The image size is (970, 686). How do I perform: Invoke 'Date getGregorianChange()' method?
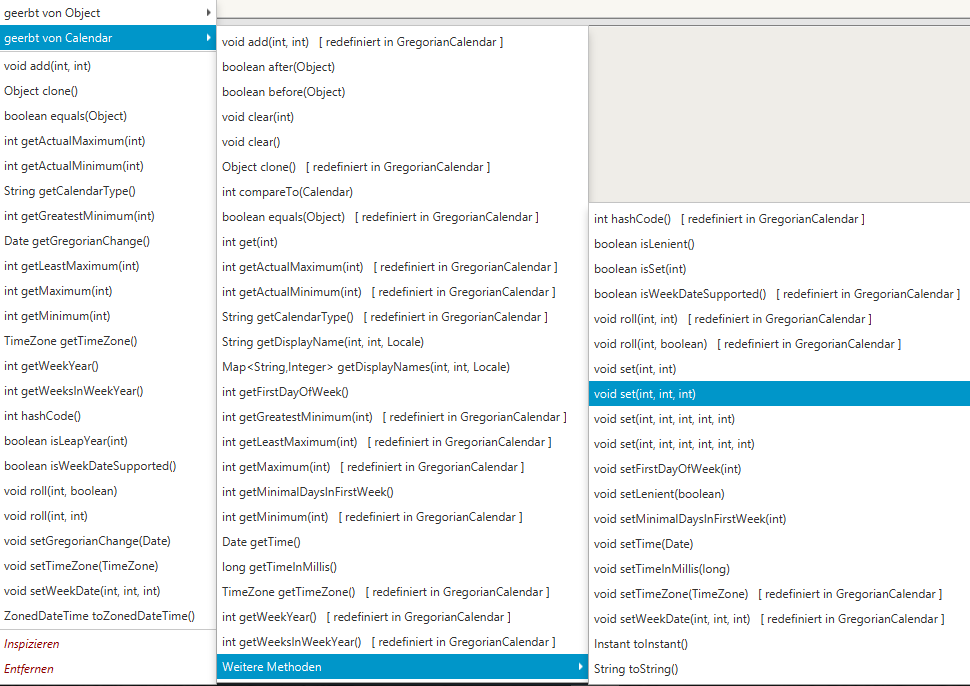(x=77, y=241)
